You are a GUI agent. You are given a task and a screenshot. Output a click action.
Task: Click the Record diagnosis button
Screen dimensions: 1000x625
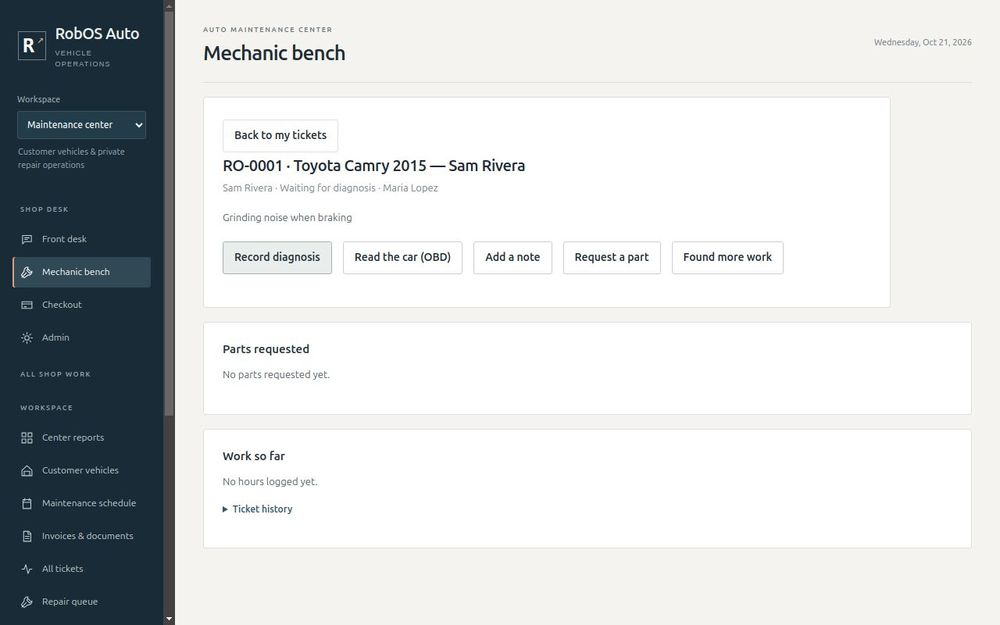(x=277, y=258)
